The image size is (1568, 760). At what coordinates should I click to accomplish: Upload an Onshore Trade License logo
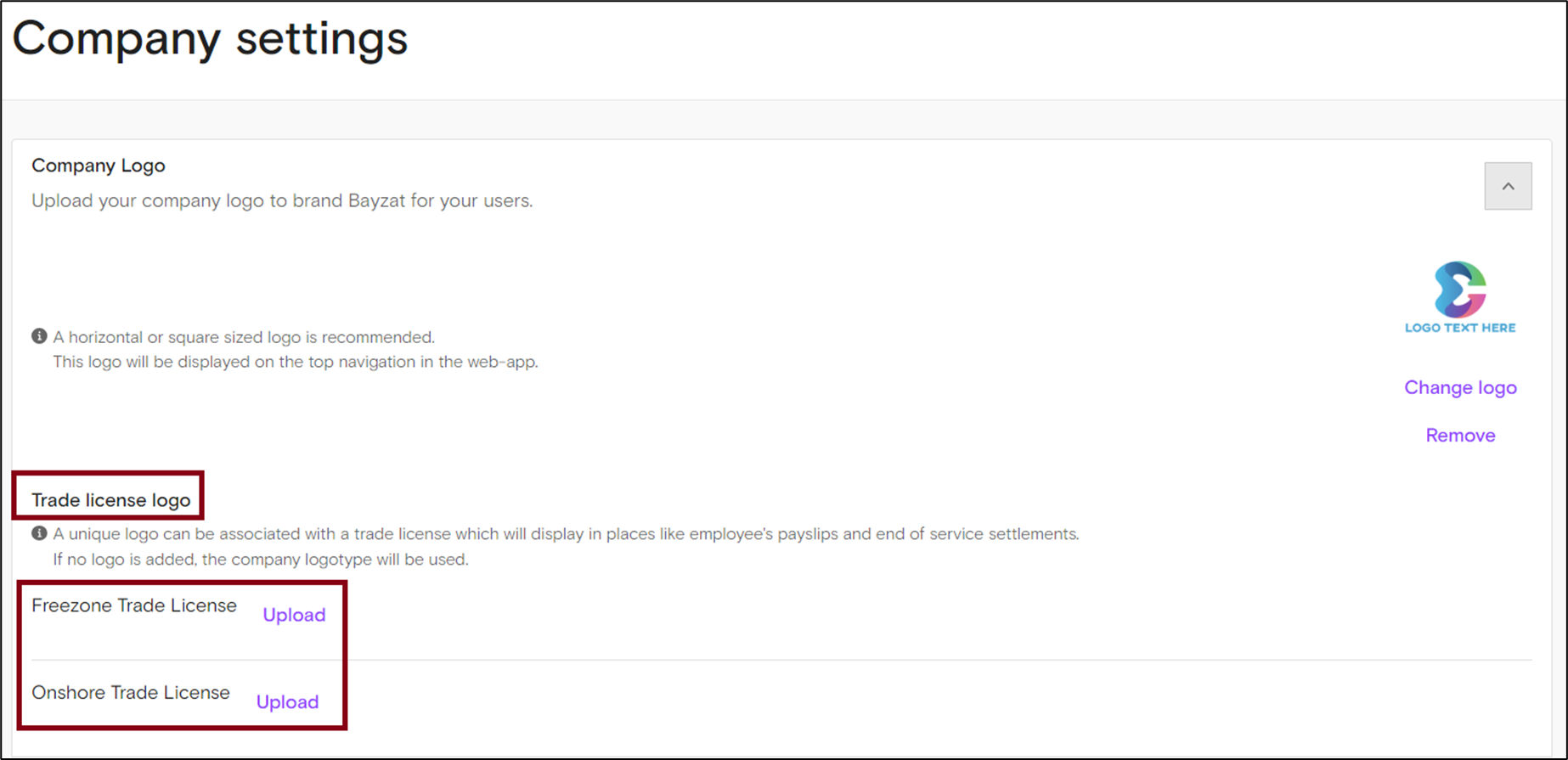tap(288, 702)
